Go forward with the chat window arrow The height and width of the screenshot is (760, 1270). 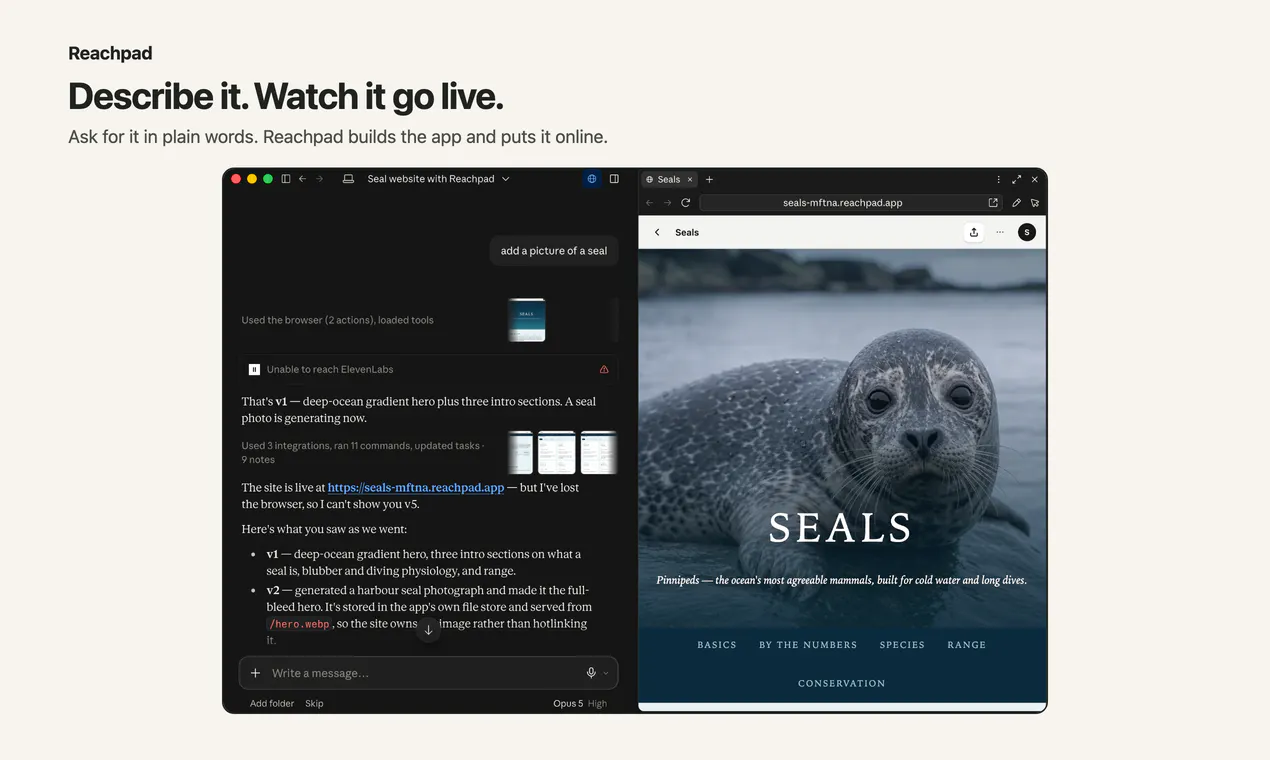click(x=320, y=179)
